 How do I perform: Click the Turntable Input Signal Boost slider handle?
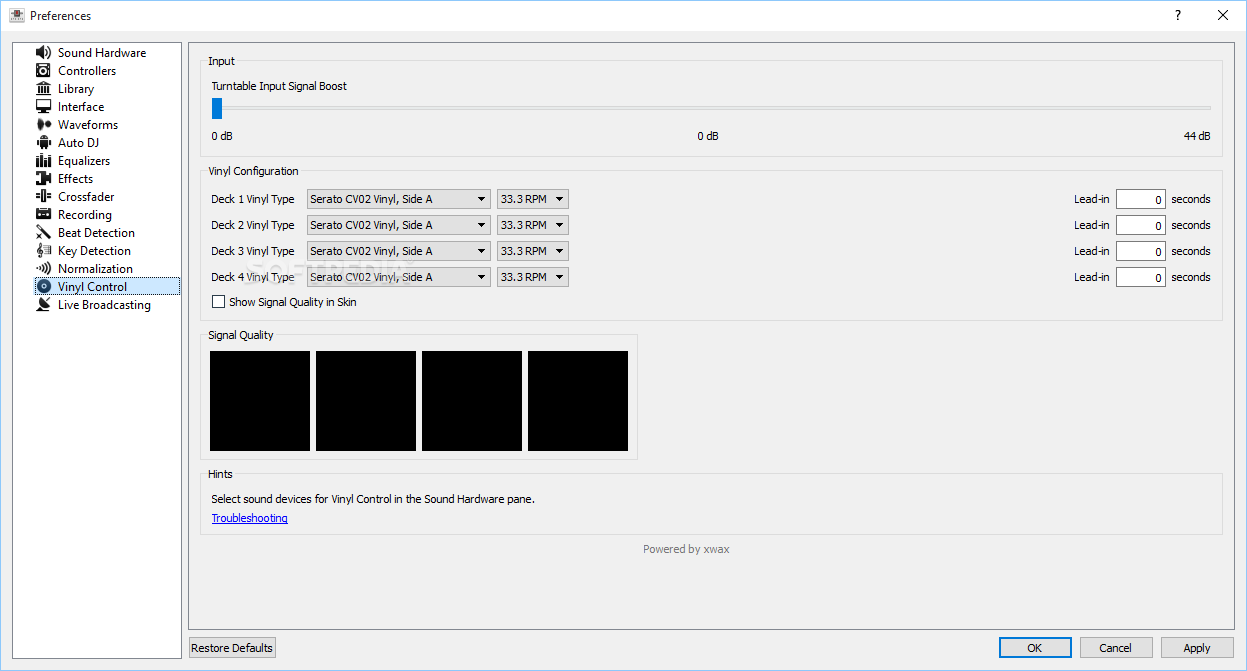point(217,108)
